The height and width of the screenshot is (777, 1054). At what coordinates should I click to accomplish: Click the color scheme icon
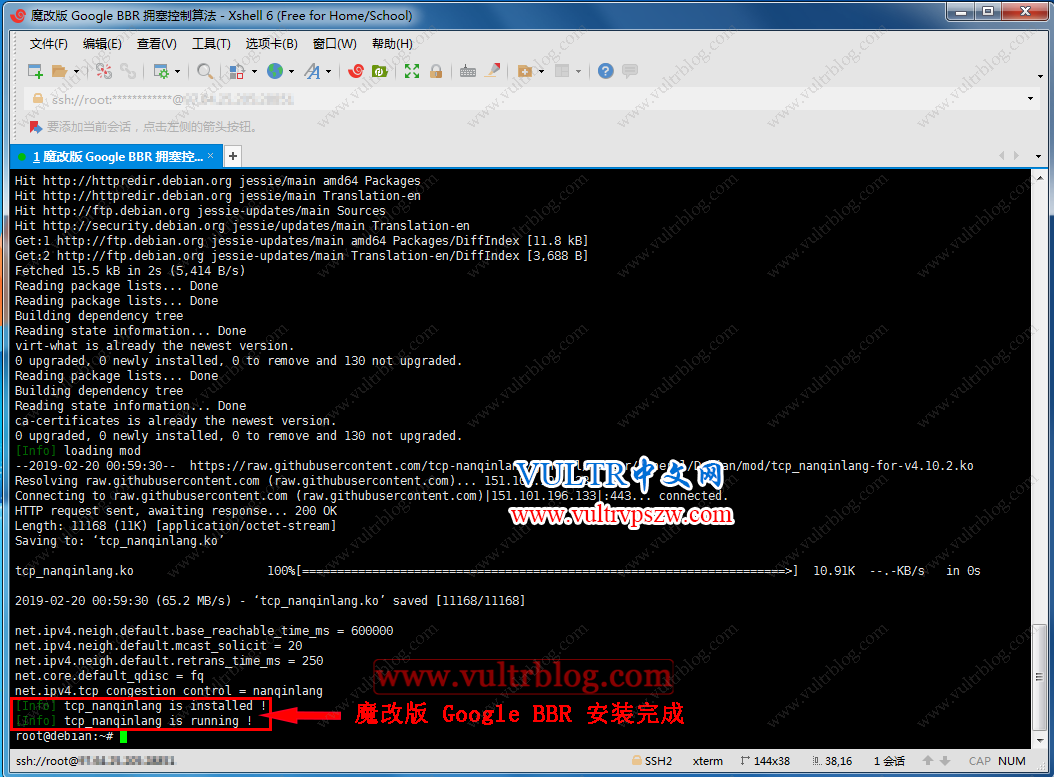click(x=237, y=71)
